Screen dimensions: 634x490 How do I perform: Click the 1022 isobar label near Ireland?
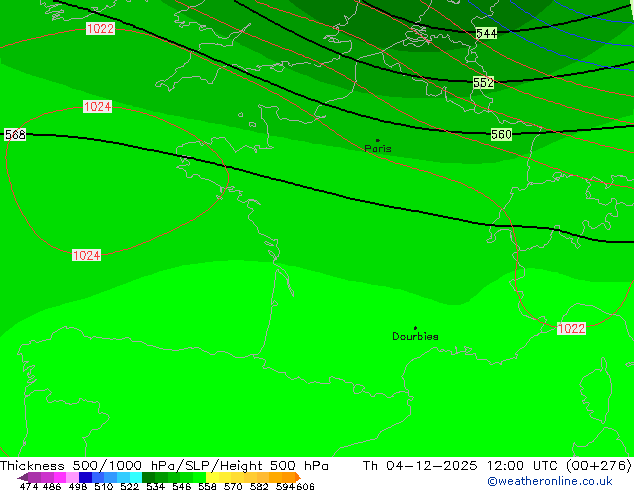(100, 28)
